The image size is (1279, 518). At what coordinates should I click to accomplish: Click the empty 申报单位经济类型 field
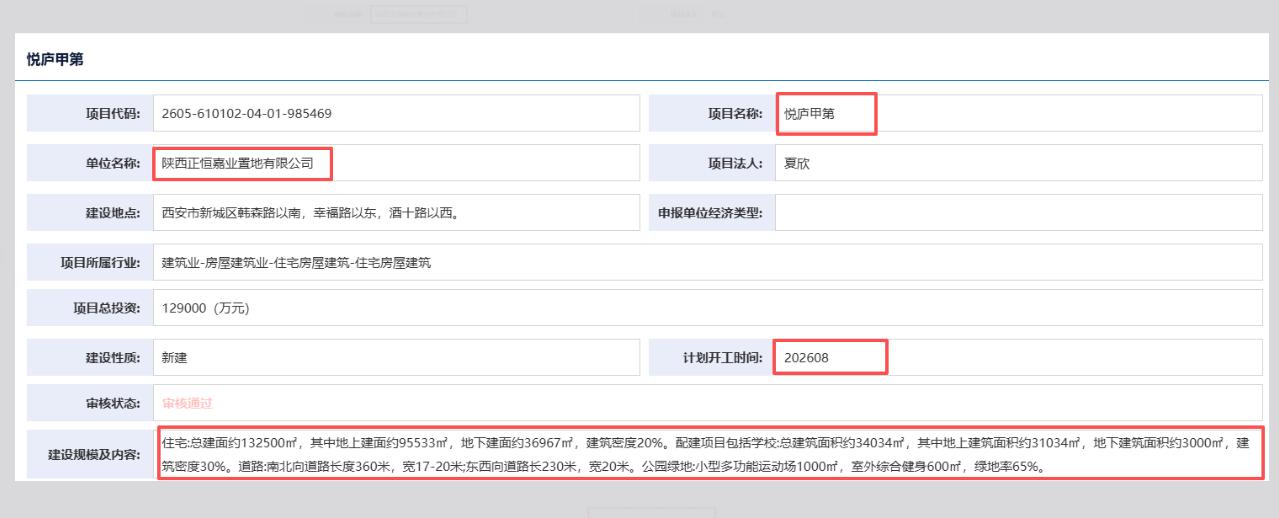point(1019,212)
